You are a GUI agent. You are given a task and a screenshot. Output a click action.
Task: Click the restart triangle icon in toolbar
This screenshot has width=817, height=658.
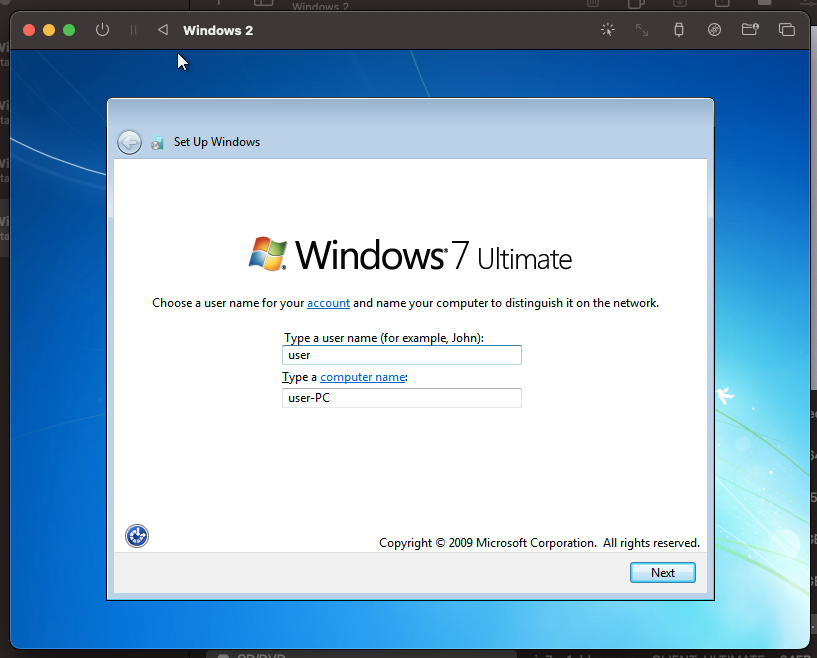163,30
